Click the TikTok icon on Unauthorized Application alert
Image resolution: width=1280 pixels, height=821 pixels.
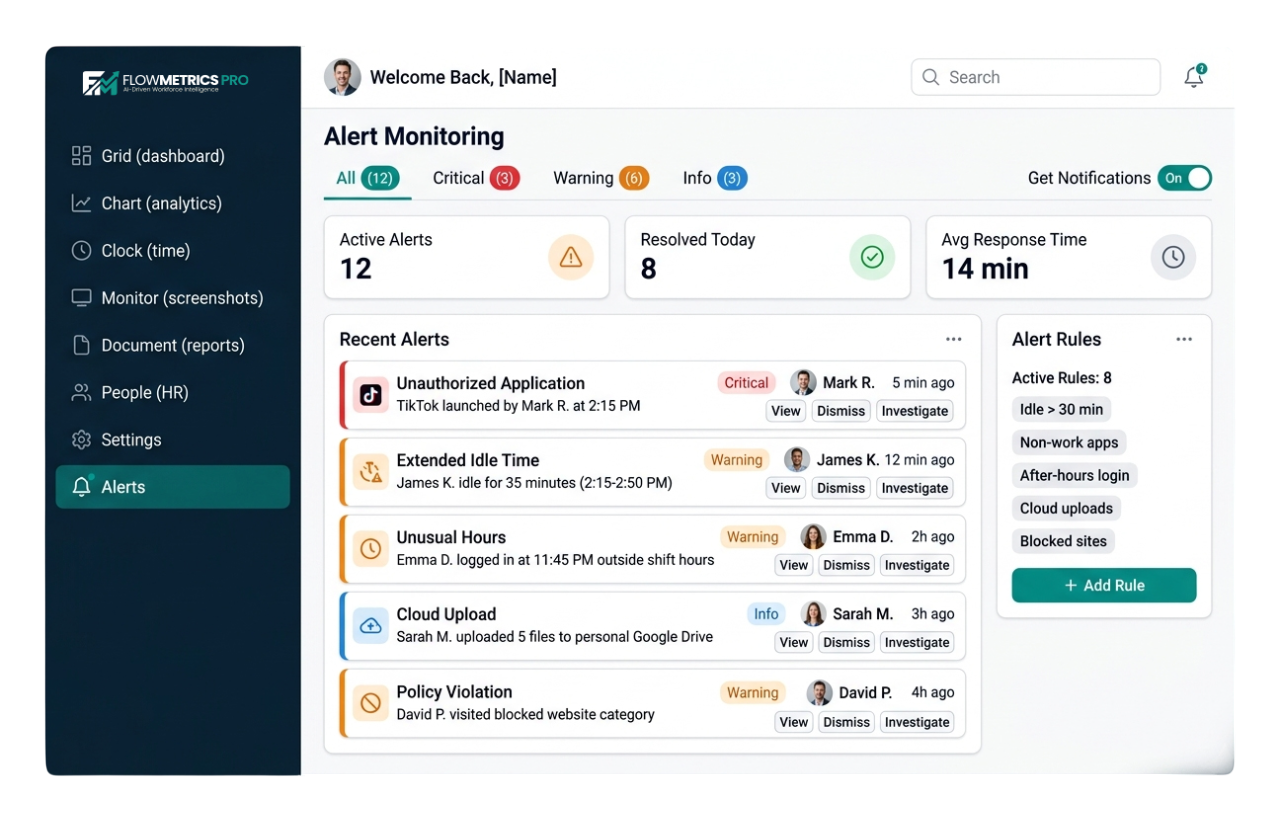(x=371, y=395)
